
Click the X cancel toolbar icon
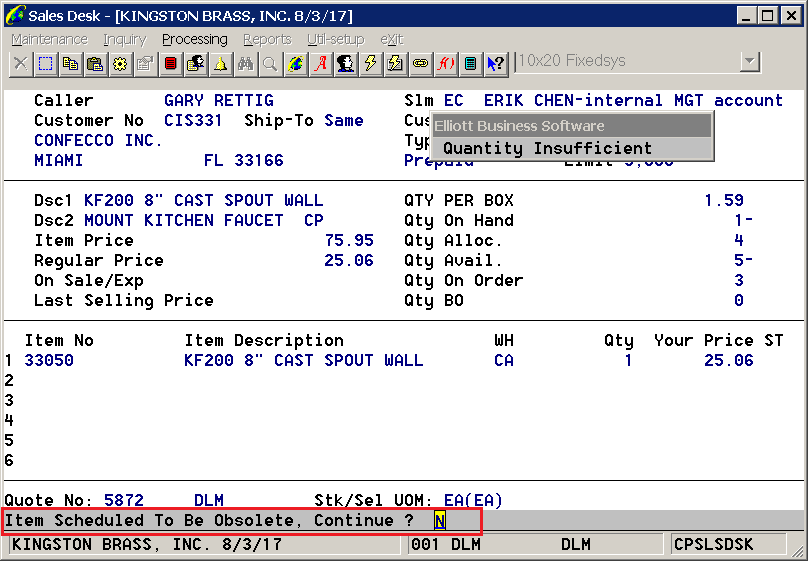point(21,64)
